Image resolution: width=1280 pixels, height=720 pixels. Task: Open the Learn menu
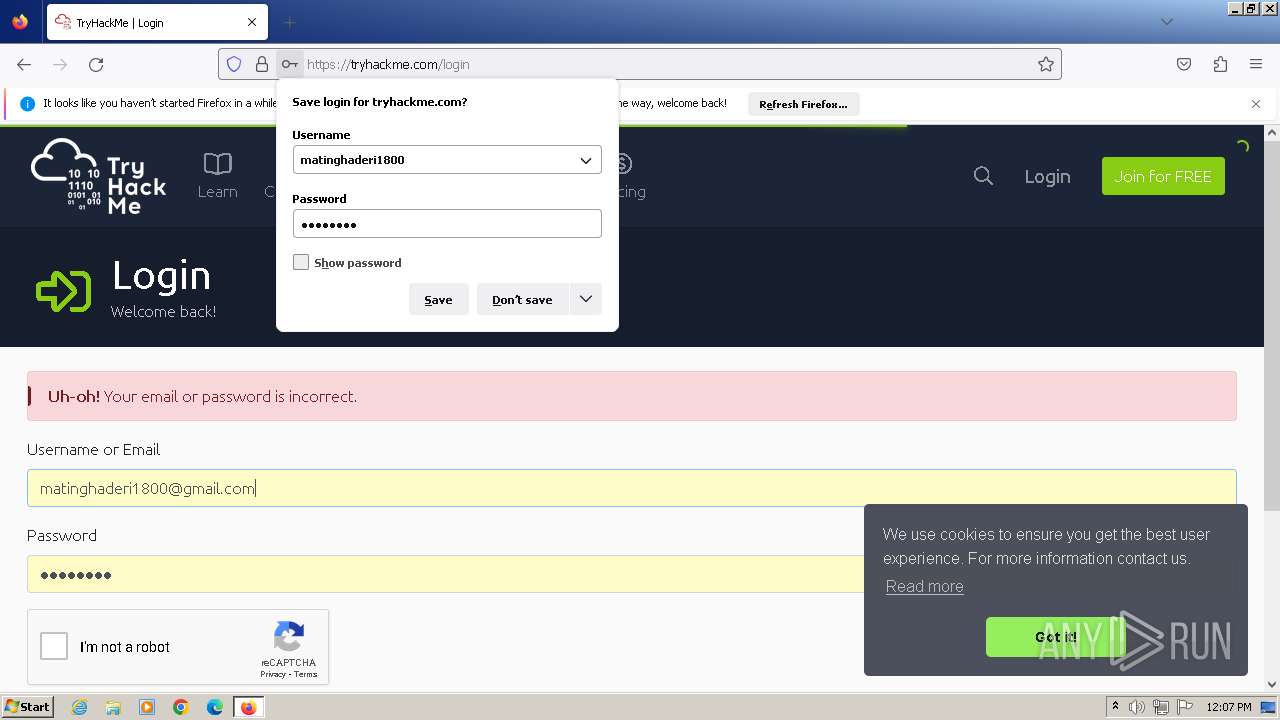(x=217, y=176)
